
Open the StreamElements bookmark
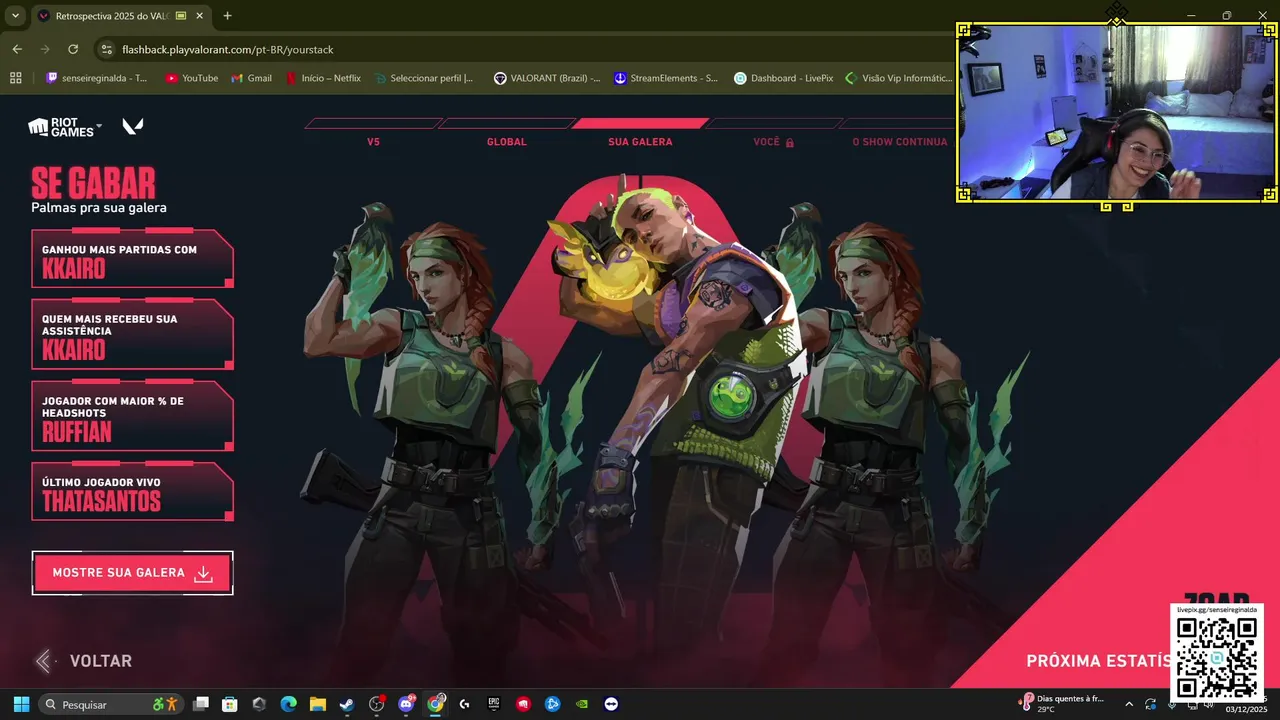[666, 78]
